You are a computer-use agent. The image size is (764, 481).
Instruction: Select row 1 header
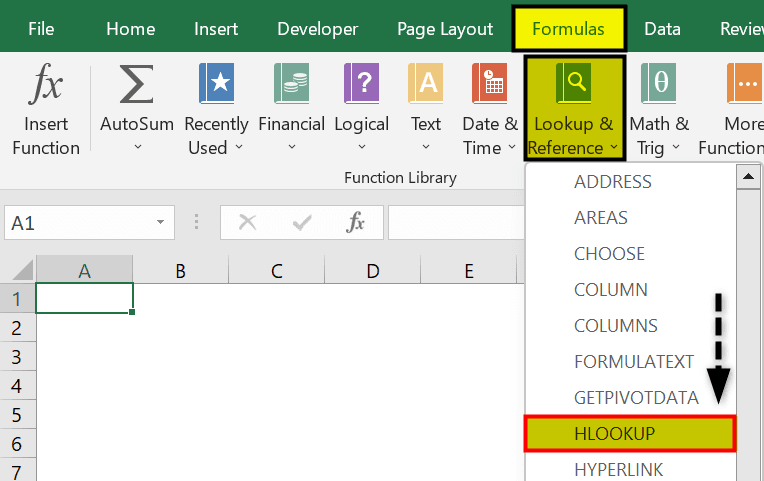tap(18, 298)
